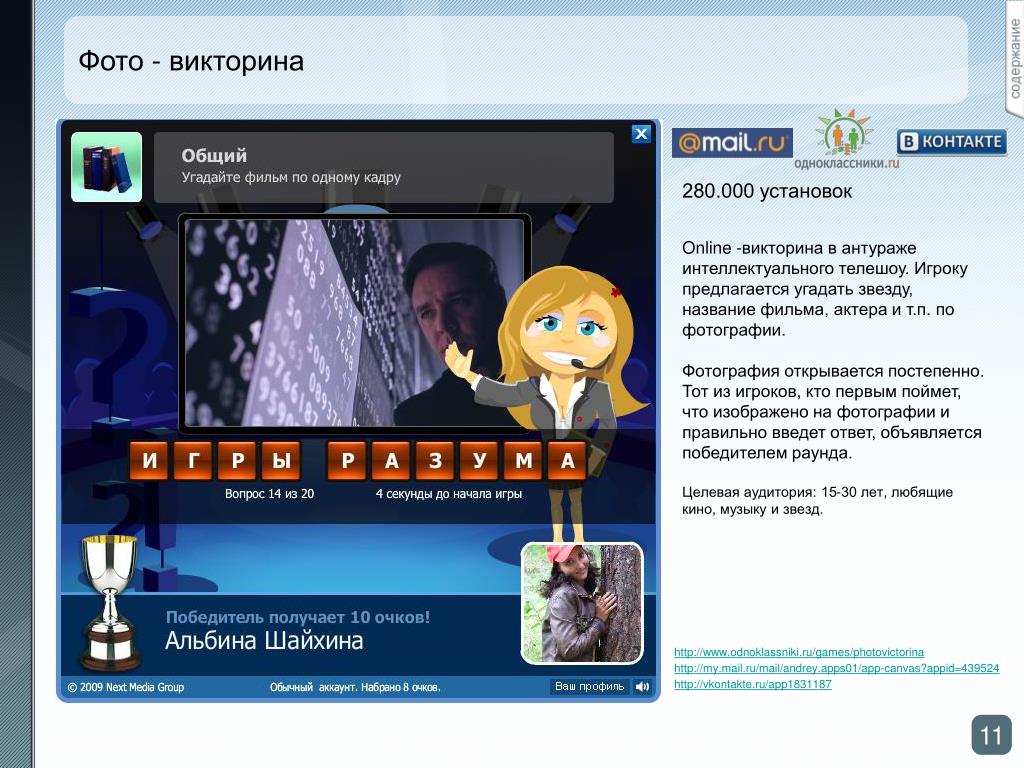The height and width of the screenshot is (768, 1024).
Task: Click the ВКонтакте logo
Action: pyautogui.click(x=952, y=142)
